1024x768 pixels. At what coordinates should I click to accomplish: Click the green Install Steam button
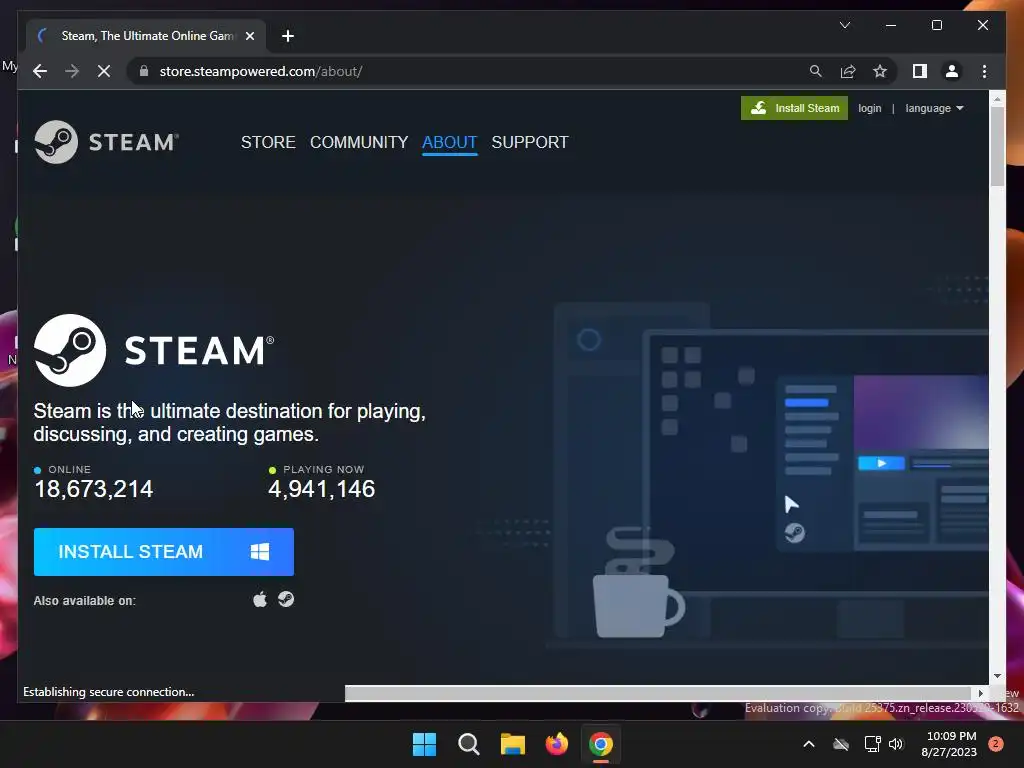point(794,108)
